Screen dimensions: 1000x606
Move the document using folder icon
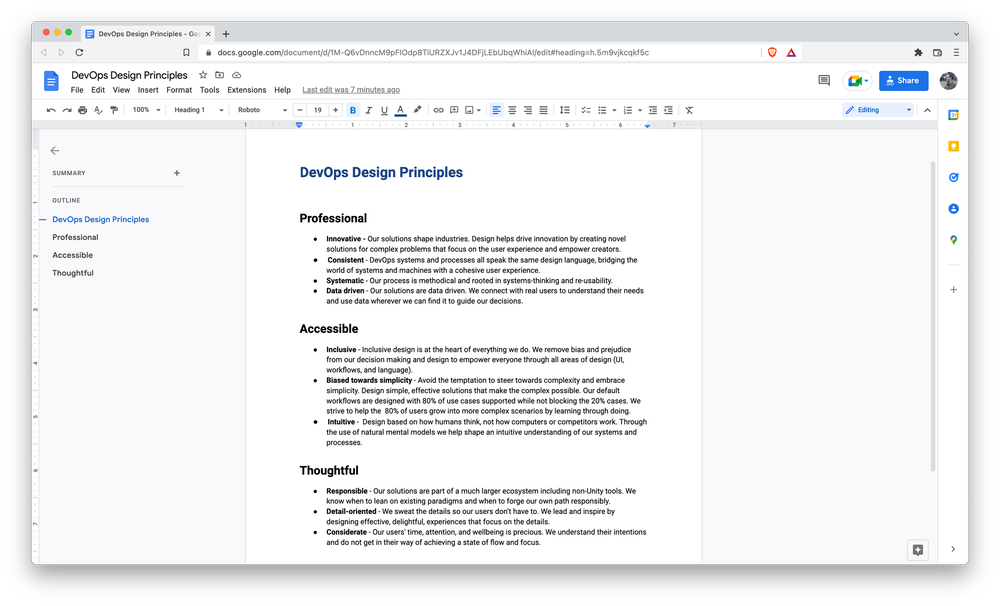(x=219, y=75)
